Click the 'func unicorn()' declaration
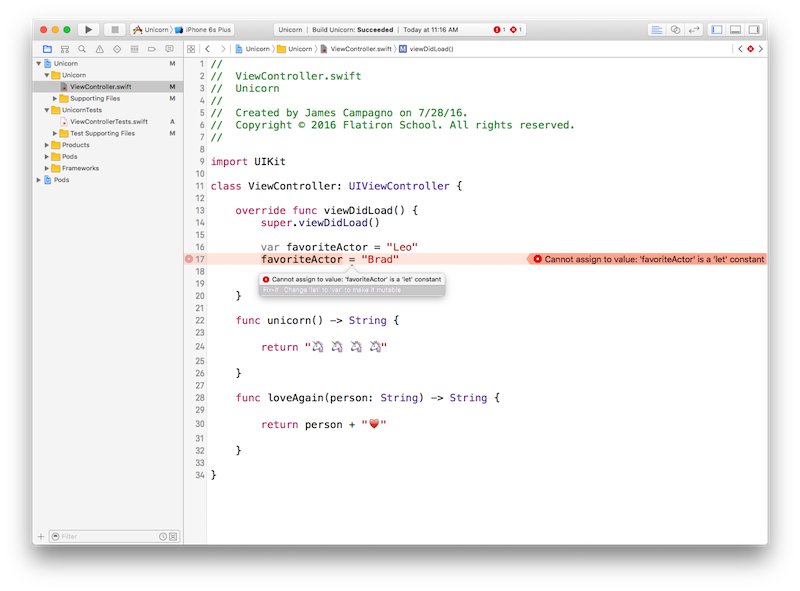The image size is (800, 591). click(280, 321)
